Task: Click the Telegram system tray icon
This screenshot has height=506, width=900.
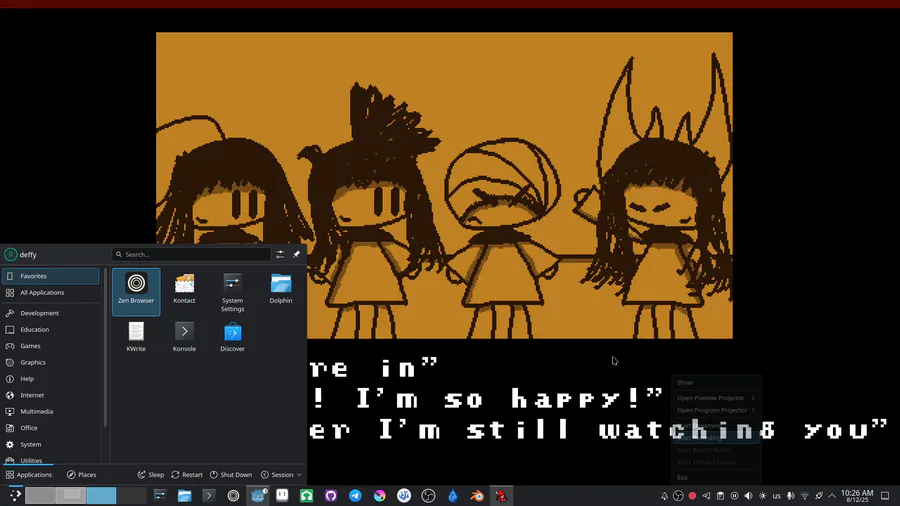Action: point(706,496)
